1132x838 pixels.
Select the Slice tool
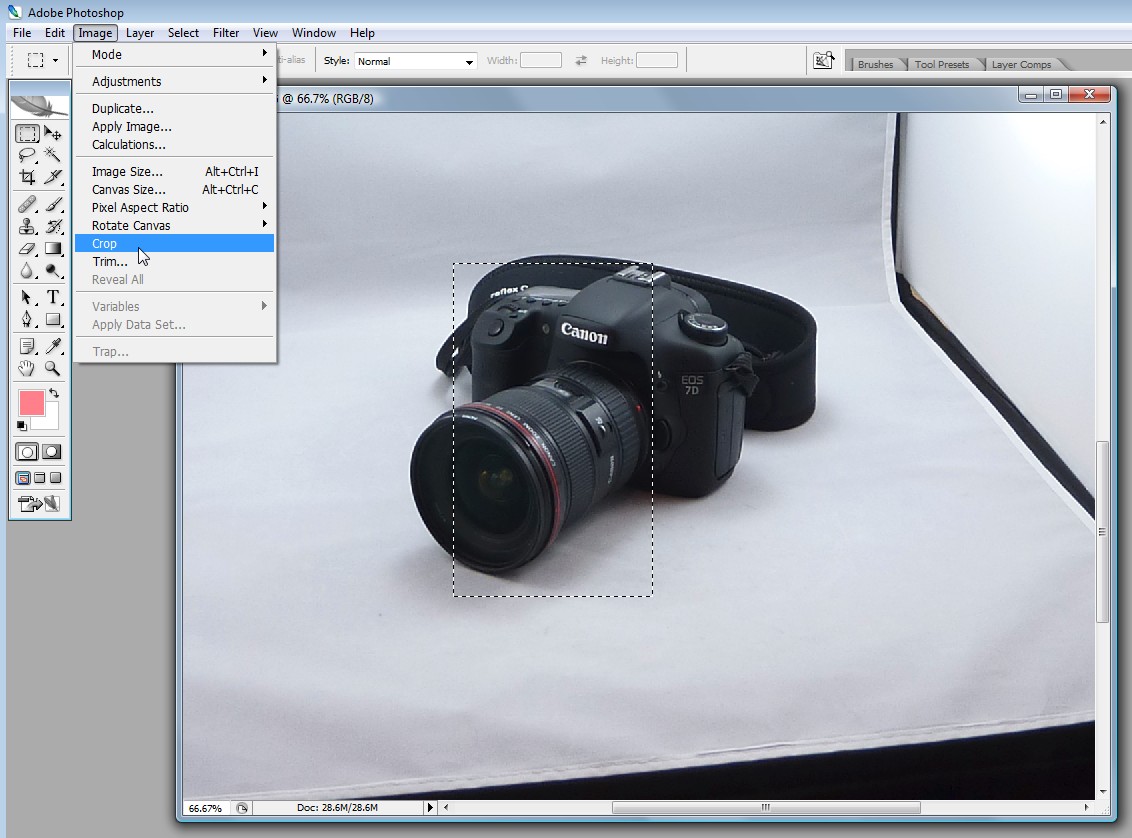(x=53, y=177)
